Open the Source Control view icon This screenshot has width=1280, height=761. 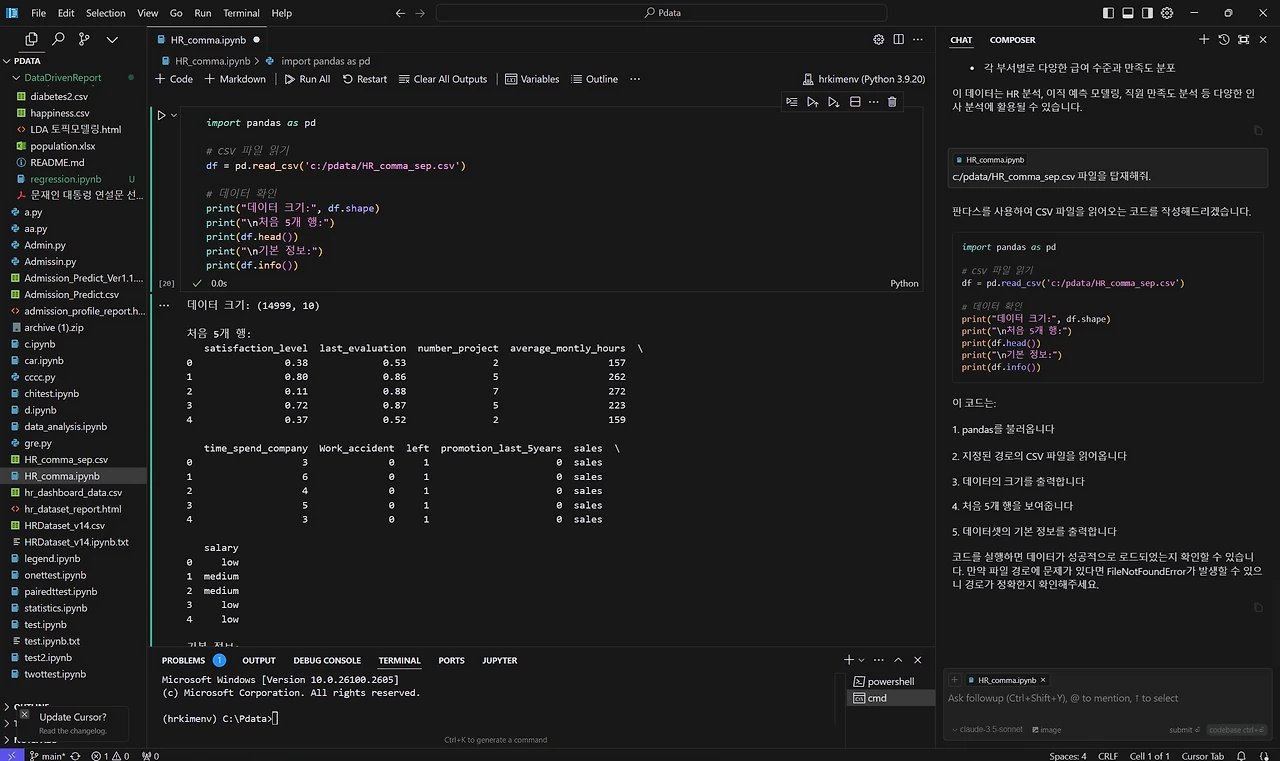[x=84, y=39]
